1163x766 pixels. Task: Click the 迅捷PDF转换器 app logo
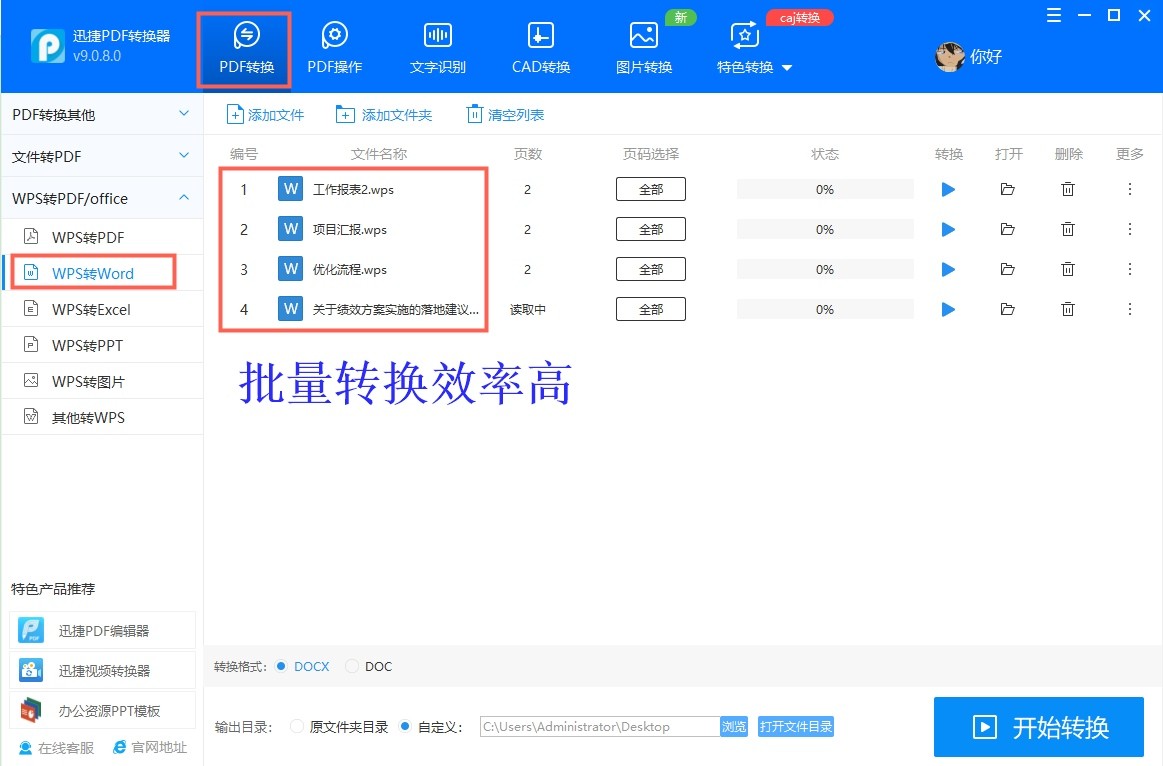point(47,45)
